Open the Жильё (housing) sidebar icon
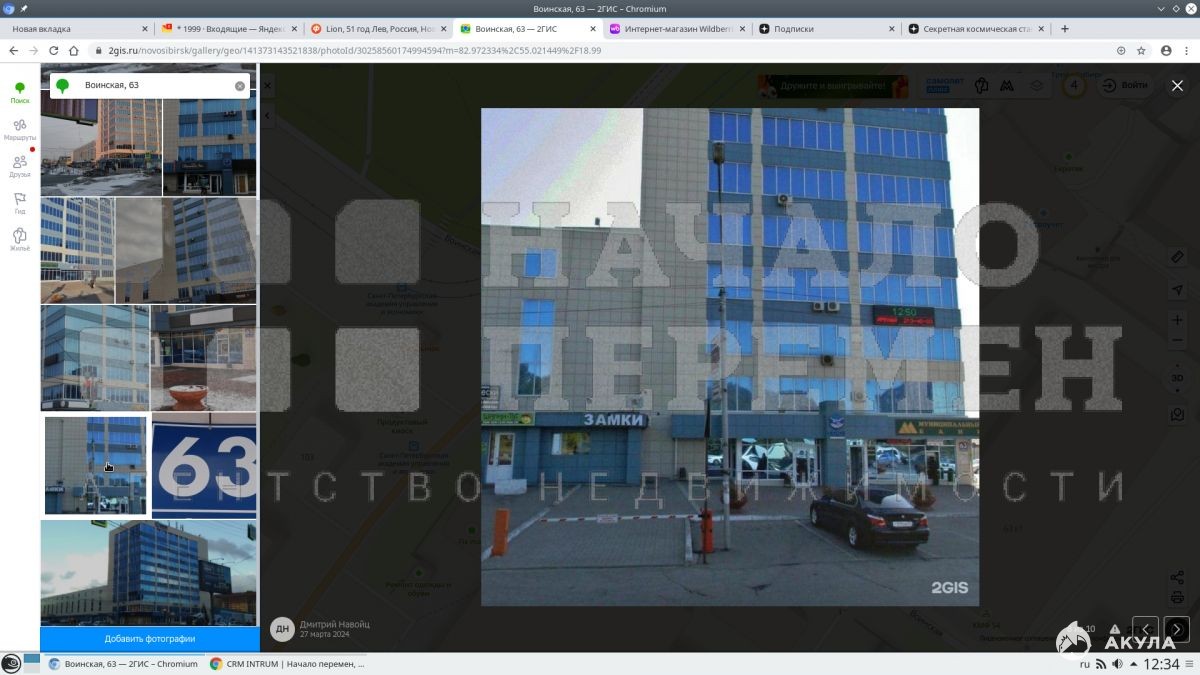 19,240
